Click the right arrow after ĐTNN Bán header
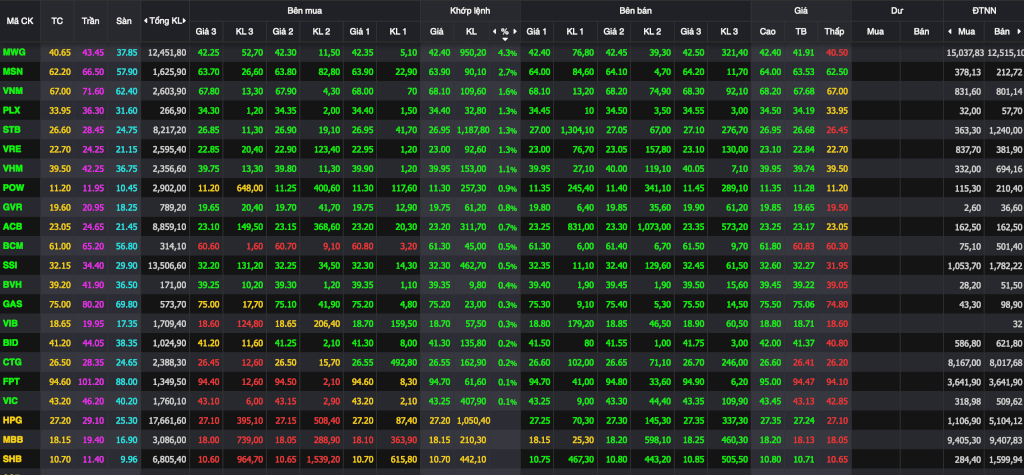The height and width of the screenshot is (475, 1024). (1017, 31)
